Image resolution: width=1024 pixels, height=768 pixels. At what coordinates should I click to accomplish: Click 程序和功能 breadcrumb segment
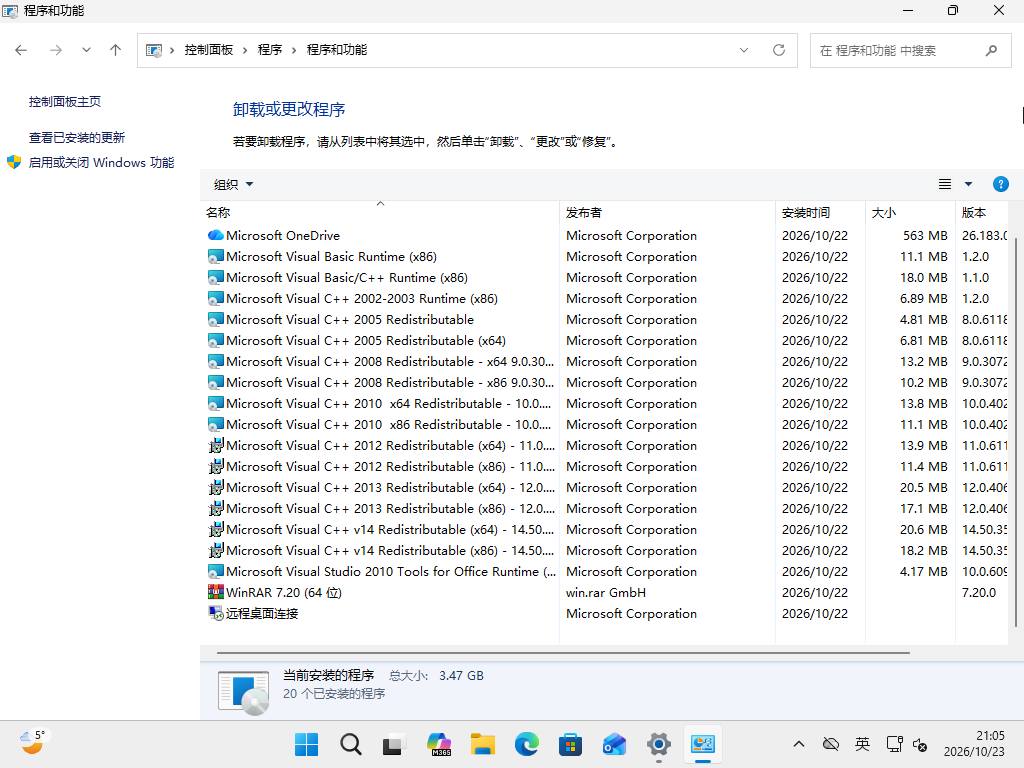tap(337, 50)
